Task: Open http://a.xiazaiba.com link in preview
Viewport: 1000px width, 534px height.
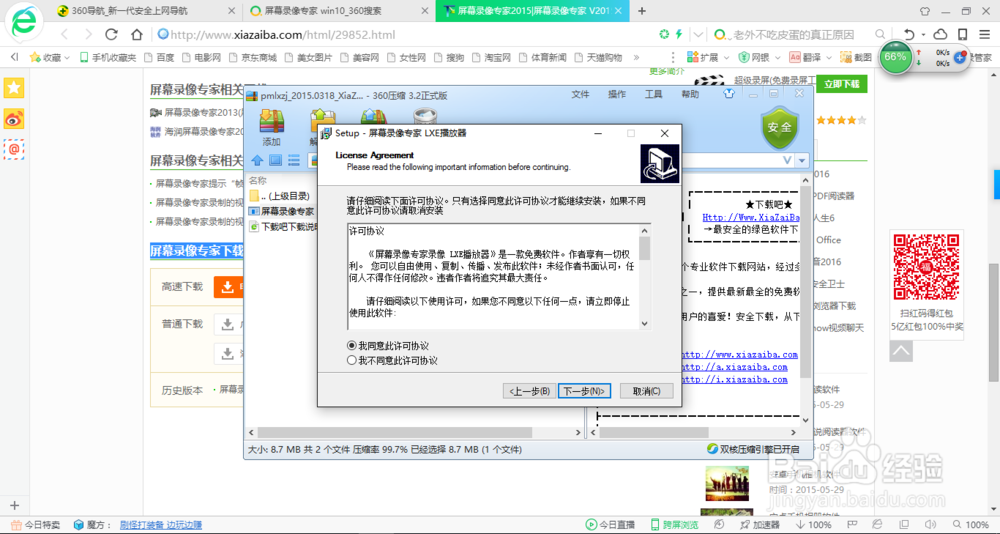Action: [734, 367]
